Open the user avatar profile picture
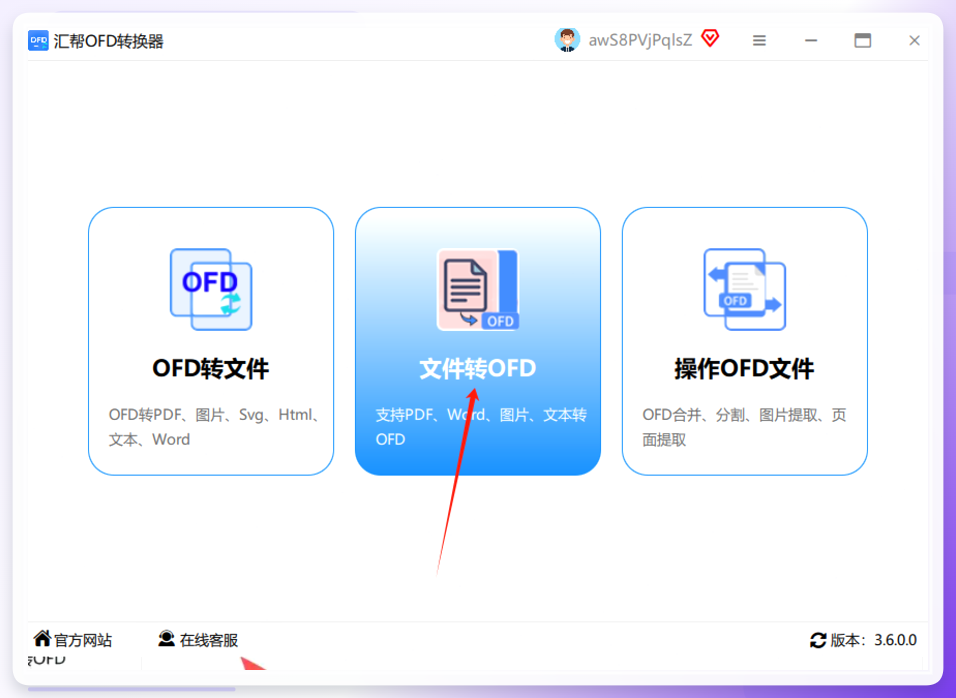This screenshot has height=698, width=956. (x=567, y=40)
